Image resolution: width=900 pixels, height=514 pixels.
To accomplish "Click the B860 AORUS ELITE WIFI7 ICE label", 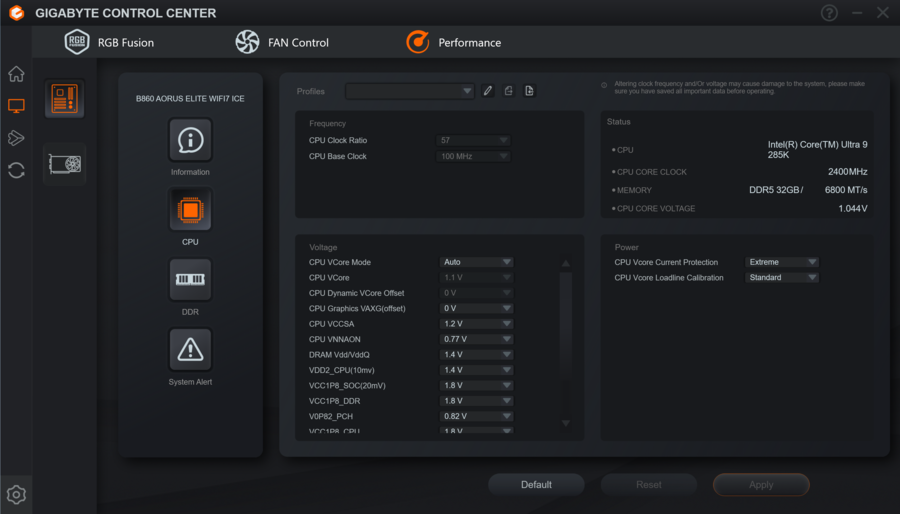I will pyautogui.click(x=190, y=99).
